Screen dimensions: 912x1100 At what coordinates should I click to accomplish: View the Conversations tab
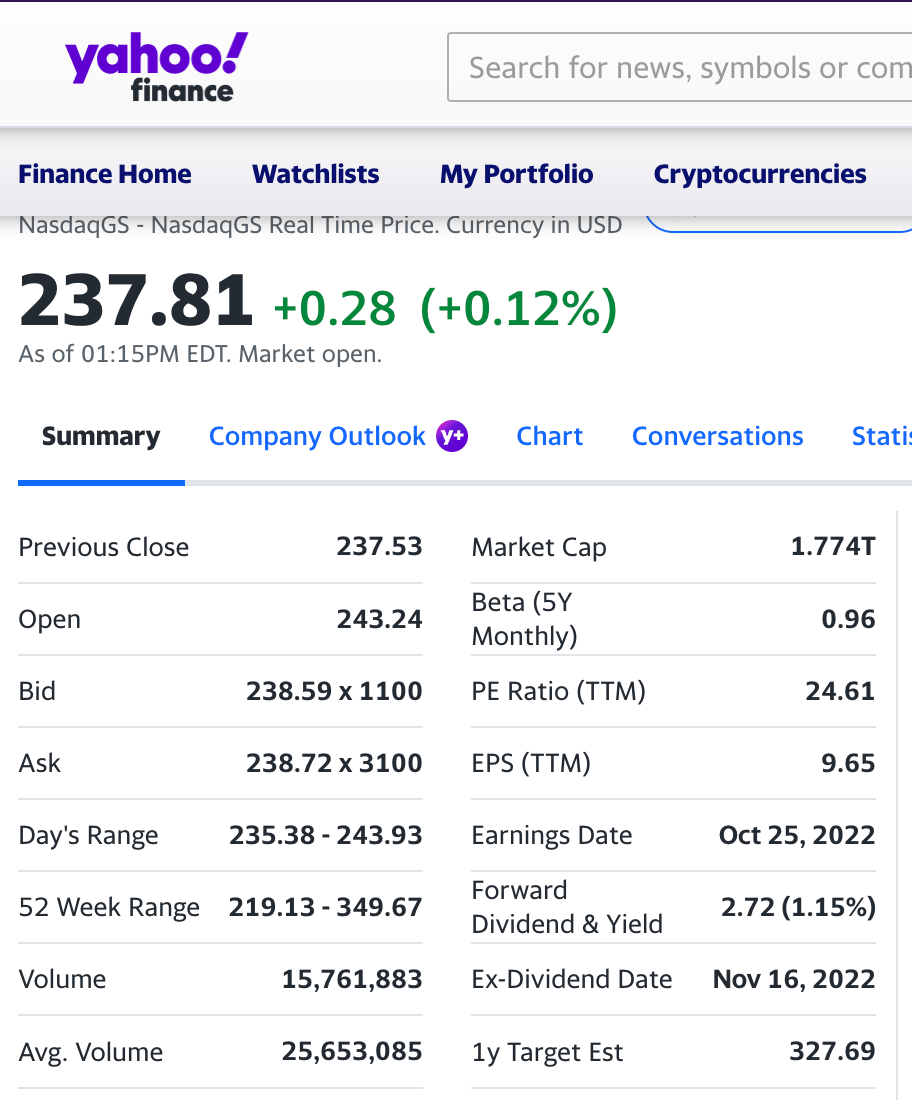718,437
